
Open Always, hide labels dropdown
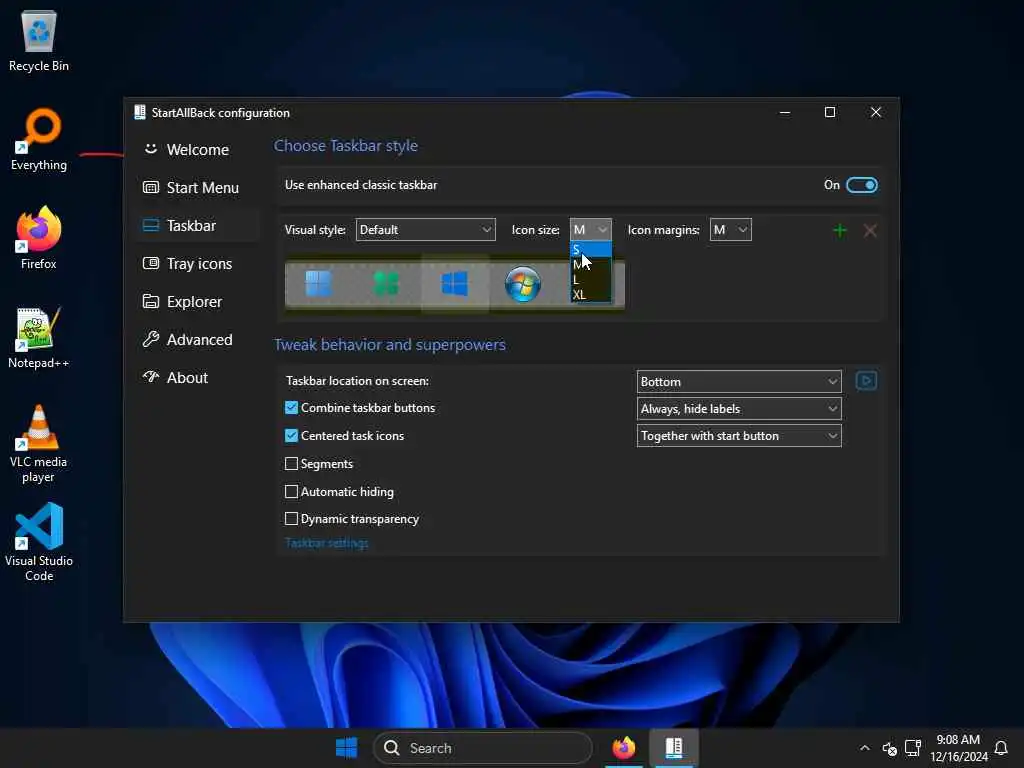(x=739, y=409)
